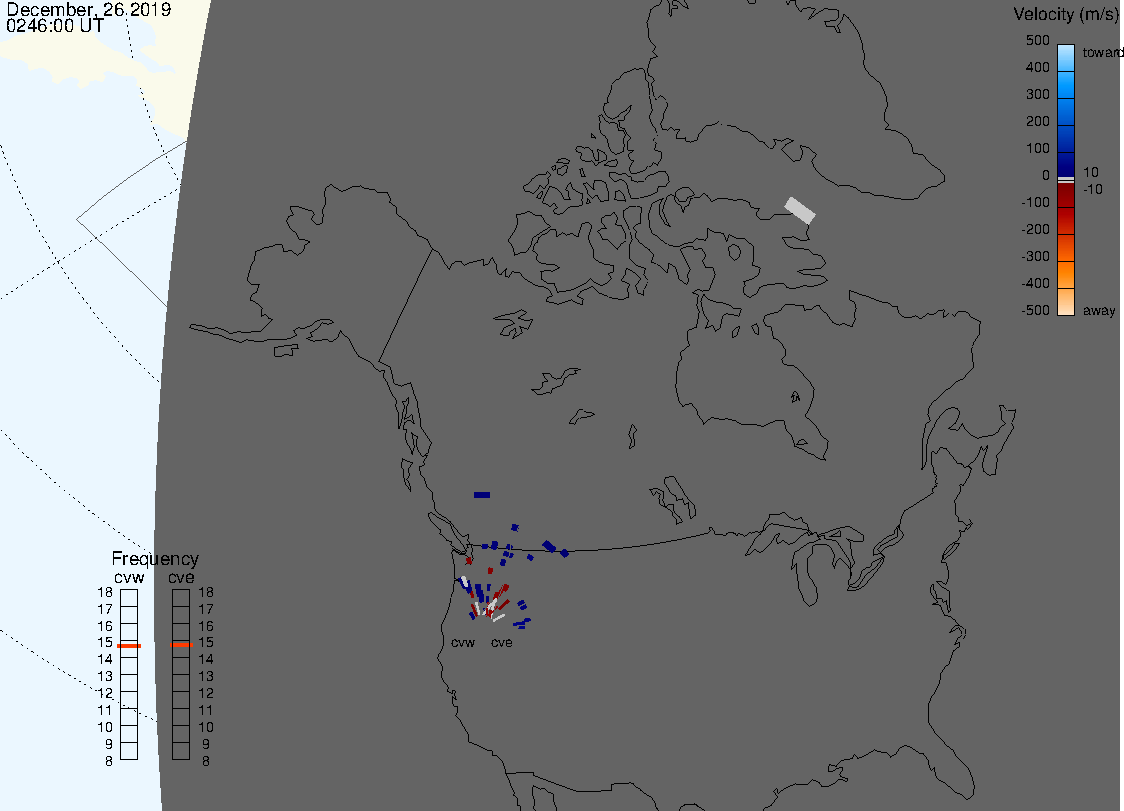Click the cvw header under Frequency
The height and width of the screenshot is (811, 1124).
pos(129,578)
